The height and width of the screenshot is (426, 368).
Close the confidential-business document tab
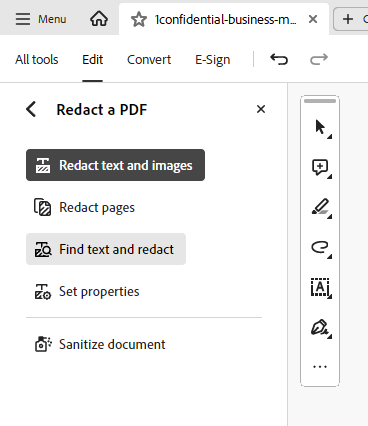click(313, 19)
